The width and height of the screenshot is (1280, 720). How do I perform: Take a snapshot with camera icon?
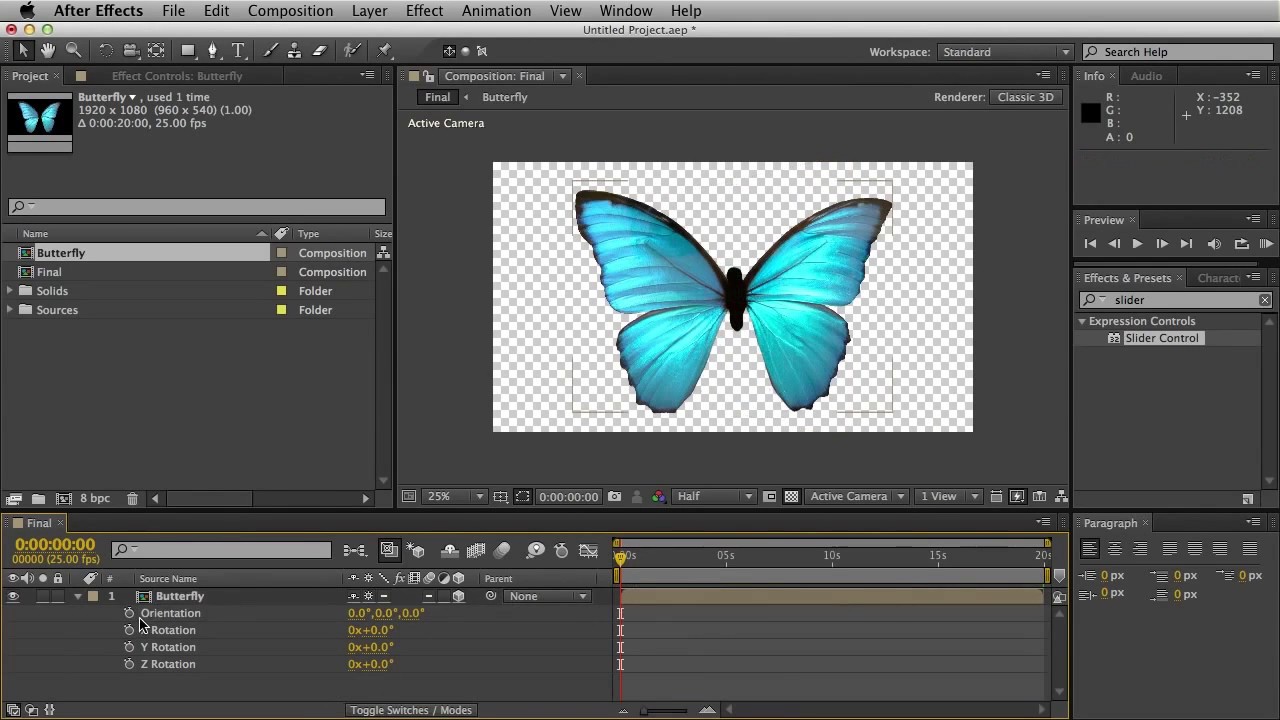pos(614,496)
